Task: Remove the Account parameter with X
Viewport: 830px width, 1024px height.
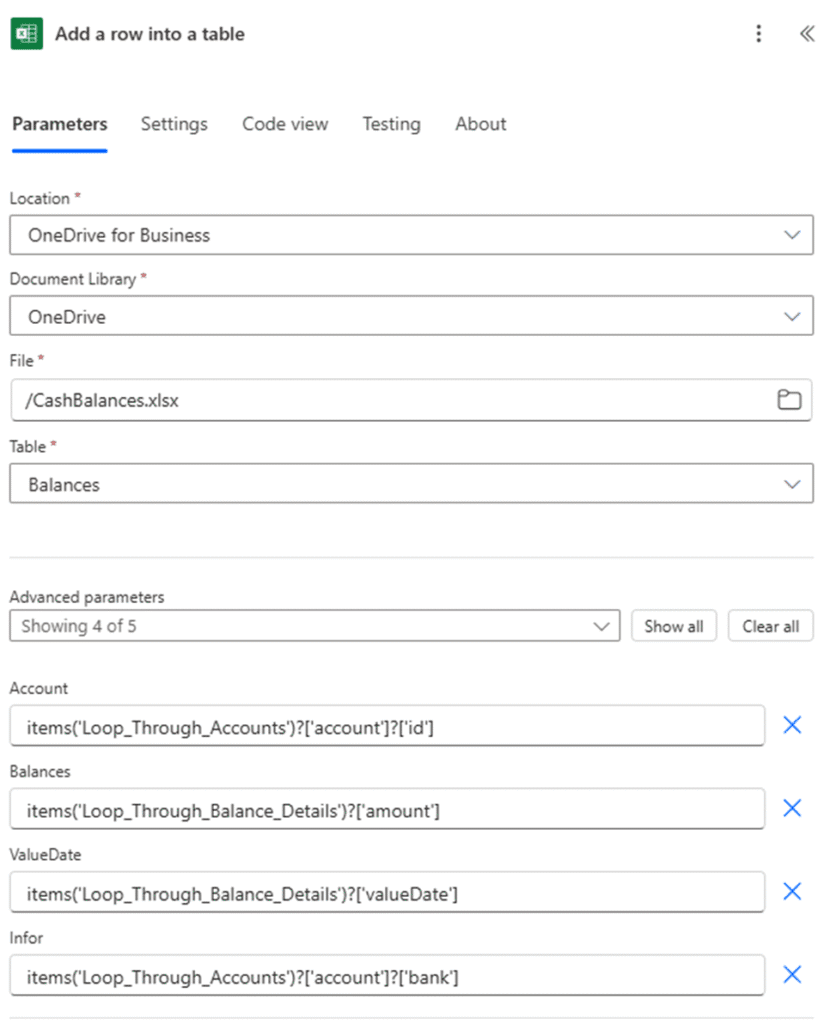Action: pyautogui.click(x=792, y=725)
